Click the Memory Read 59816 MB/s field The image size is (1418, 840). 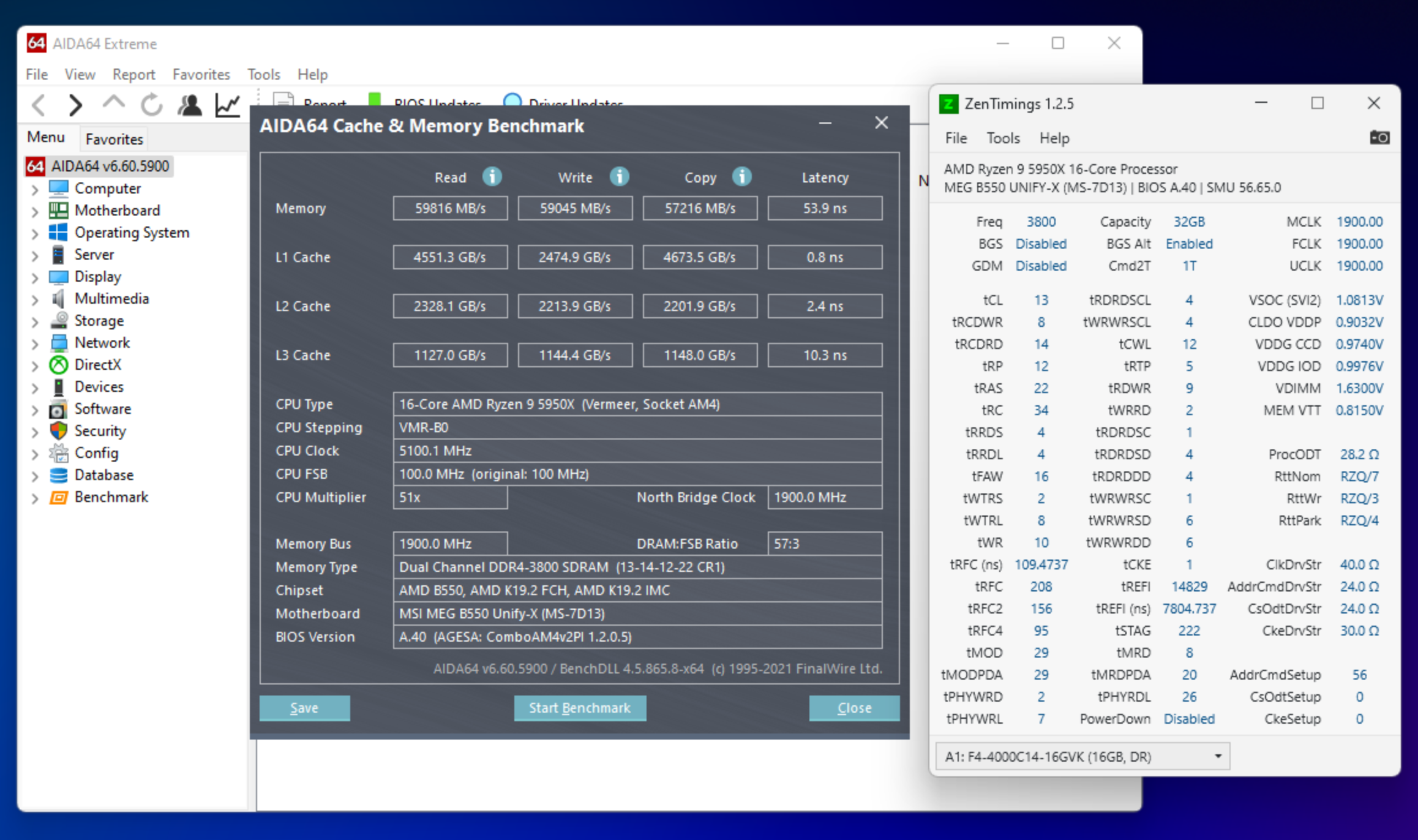pyautogui.click(x=450, y=208)
